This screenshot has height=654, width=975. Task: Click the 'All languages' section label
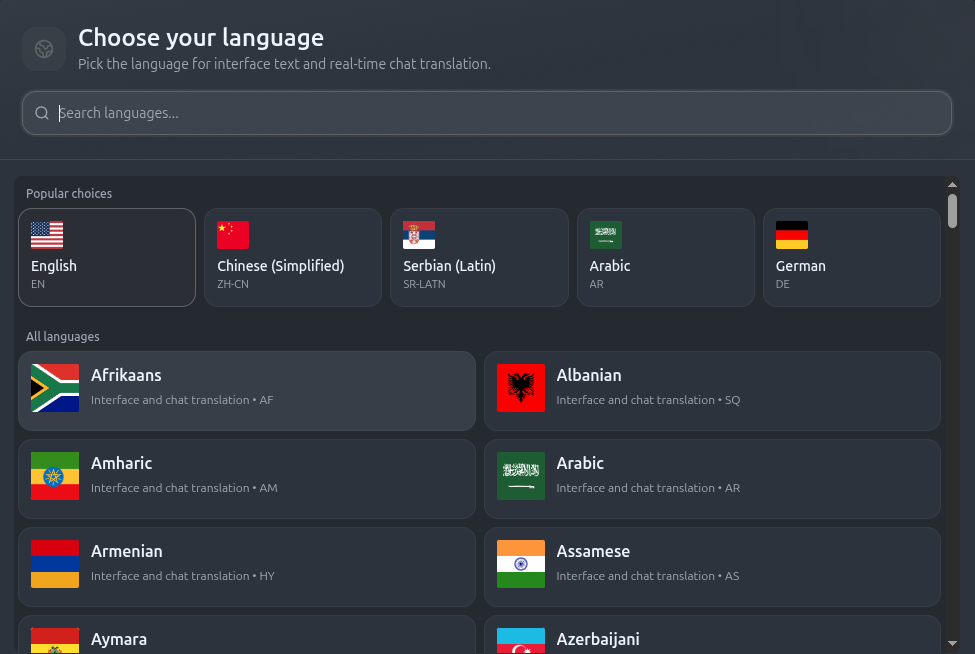(63, 336)
